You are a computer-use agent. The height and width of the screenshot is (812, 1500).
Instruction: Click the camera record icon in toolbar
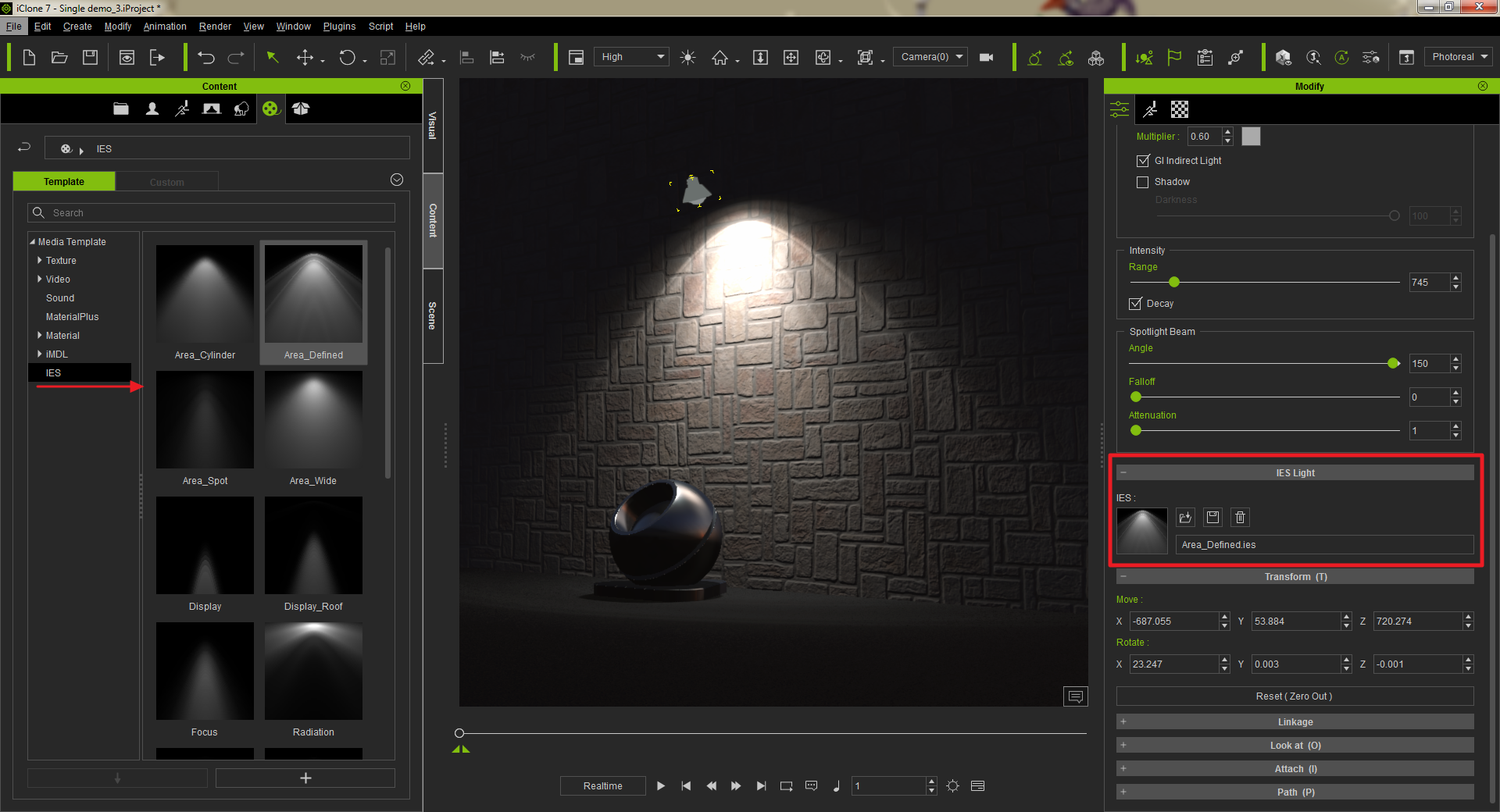pos(987,57)
